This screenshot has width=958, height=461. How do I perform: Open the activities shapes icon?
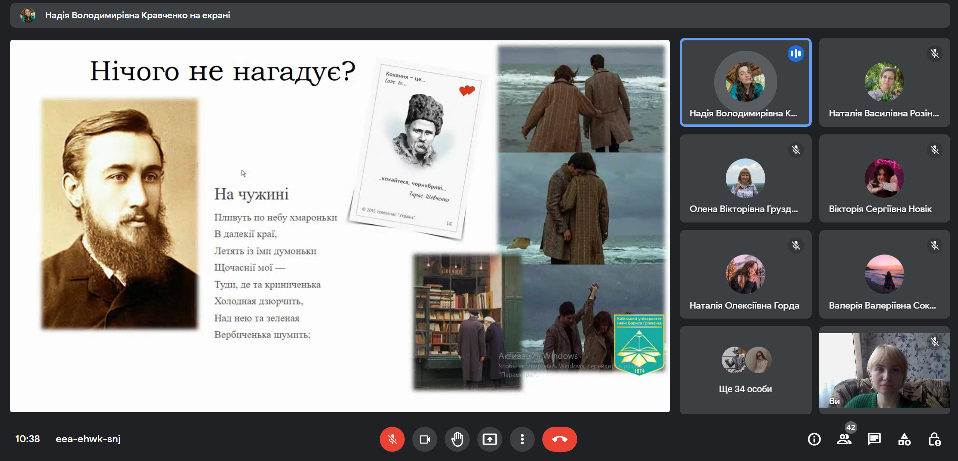tap(904, 438)
